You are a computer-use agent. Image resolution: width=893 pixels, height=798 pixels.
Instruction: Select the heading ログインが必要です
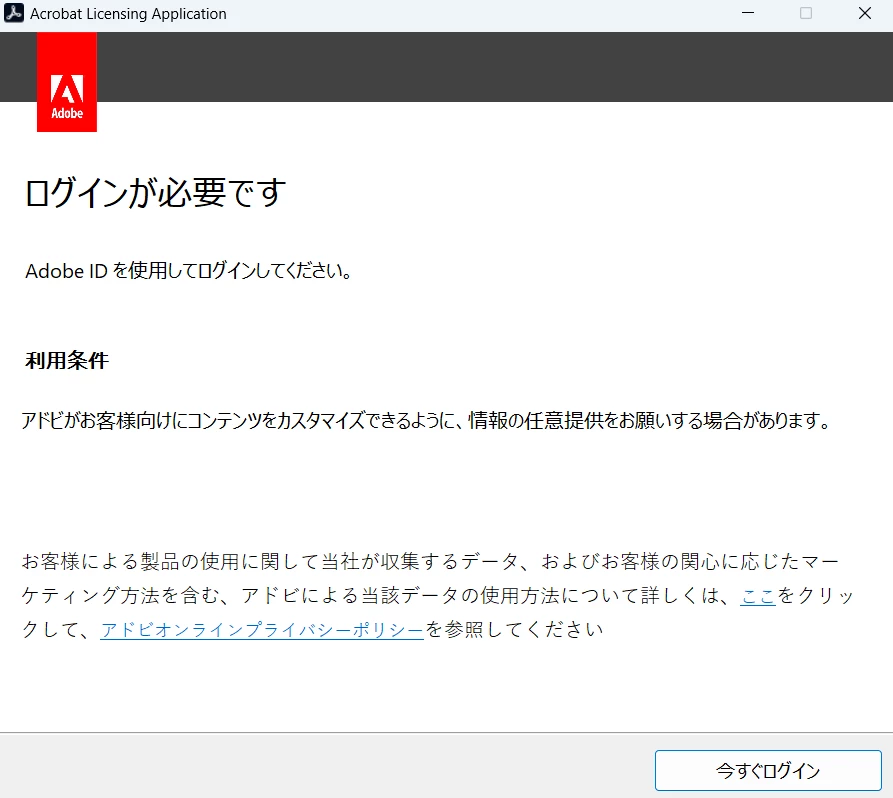click(155, 193)
